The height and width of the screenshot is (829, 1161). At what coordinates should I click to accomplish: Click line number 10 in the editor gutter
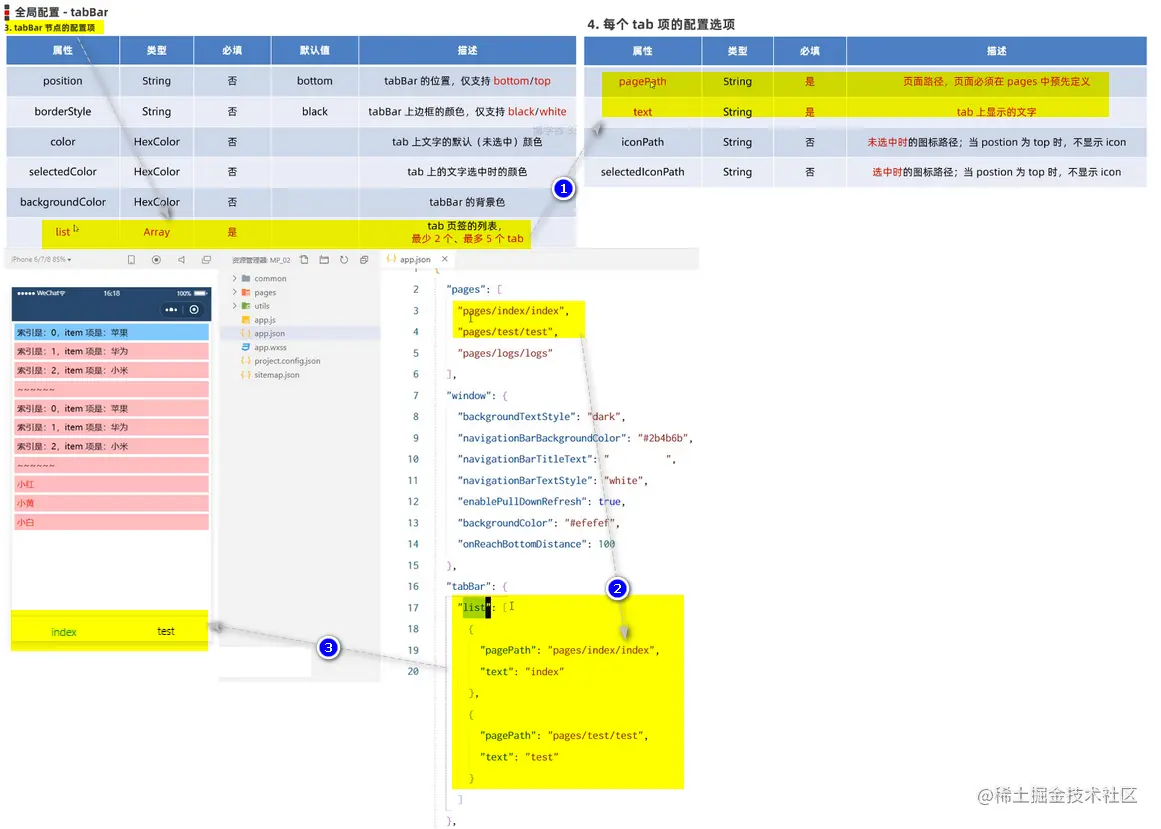coord(413,460)
